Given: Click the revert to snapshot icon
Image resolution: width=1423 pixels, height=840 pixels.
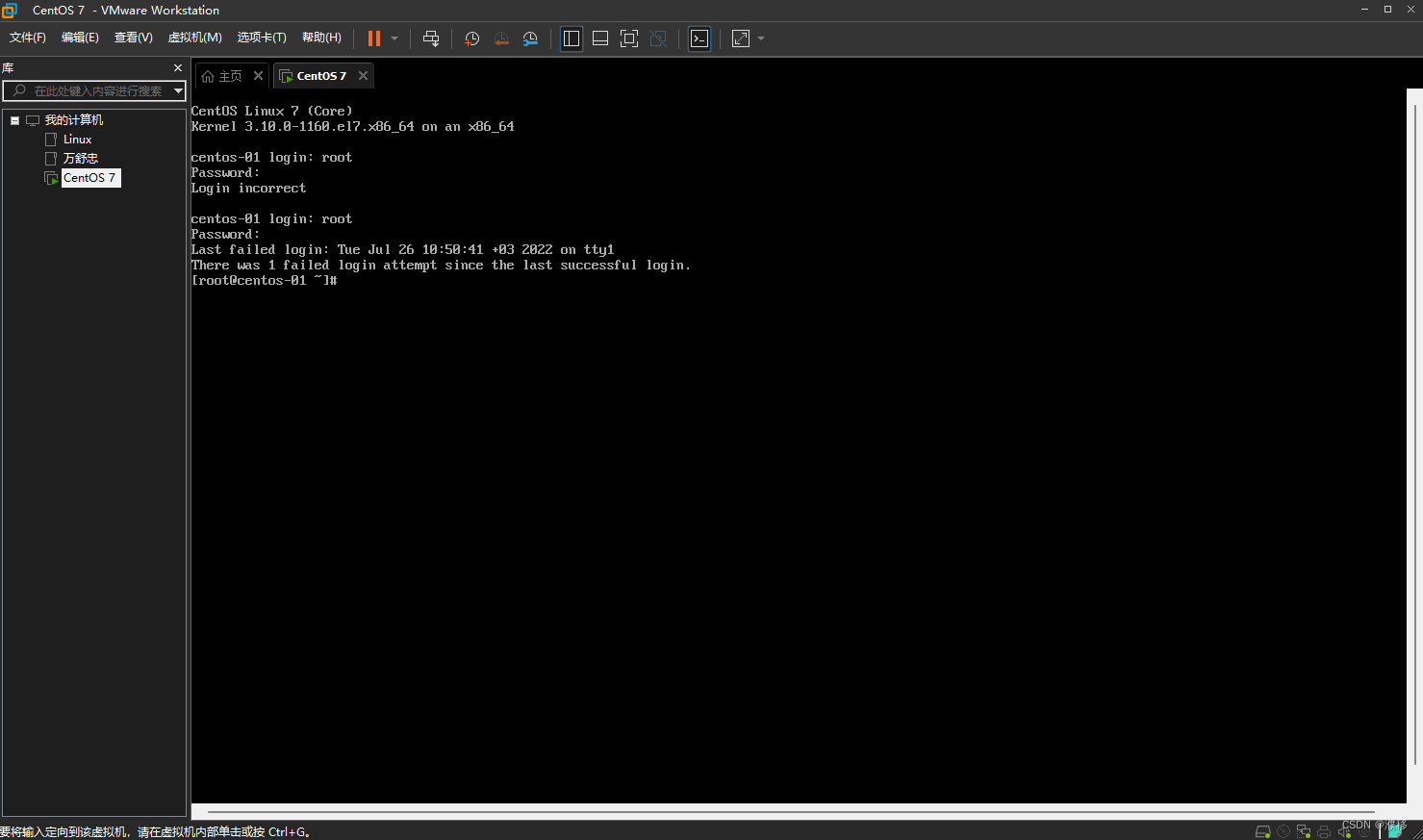Looking at the screenshot, I should [x=501, y=38].
